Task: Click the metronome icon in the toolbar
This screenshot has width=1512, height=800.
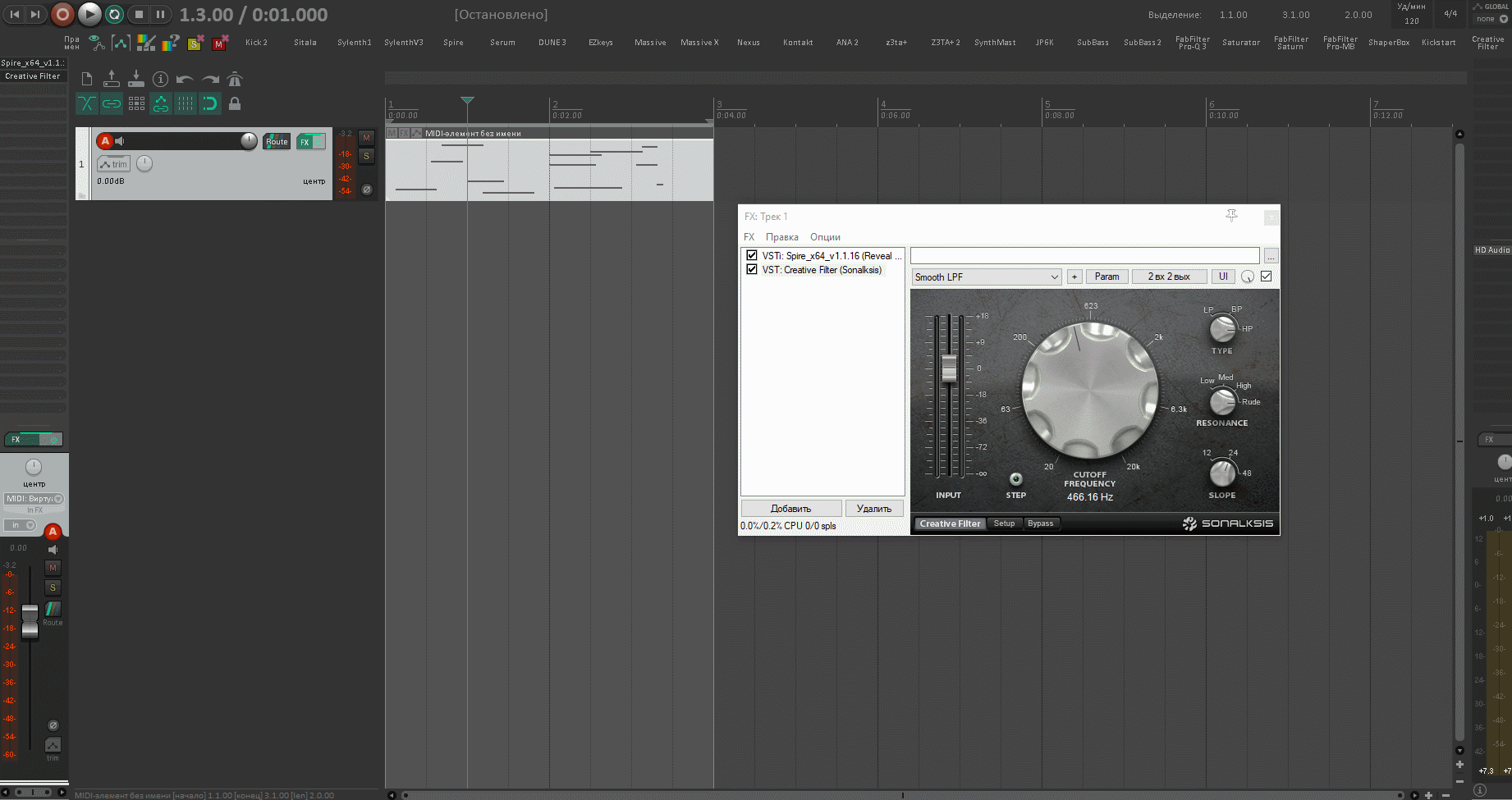Action: point(235,80)
